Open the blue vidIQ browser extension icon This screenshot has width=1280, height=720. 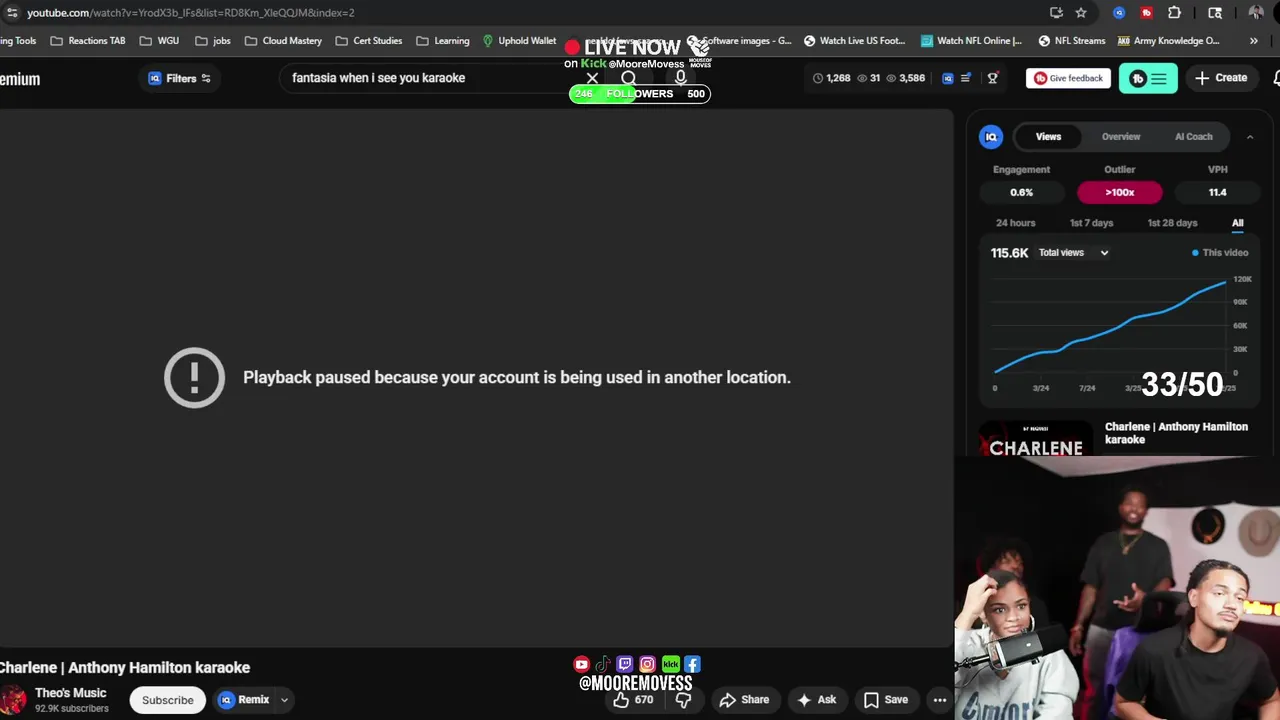pos(1119,13)
